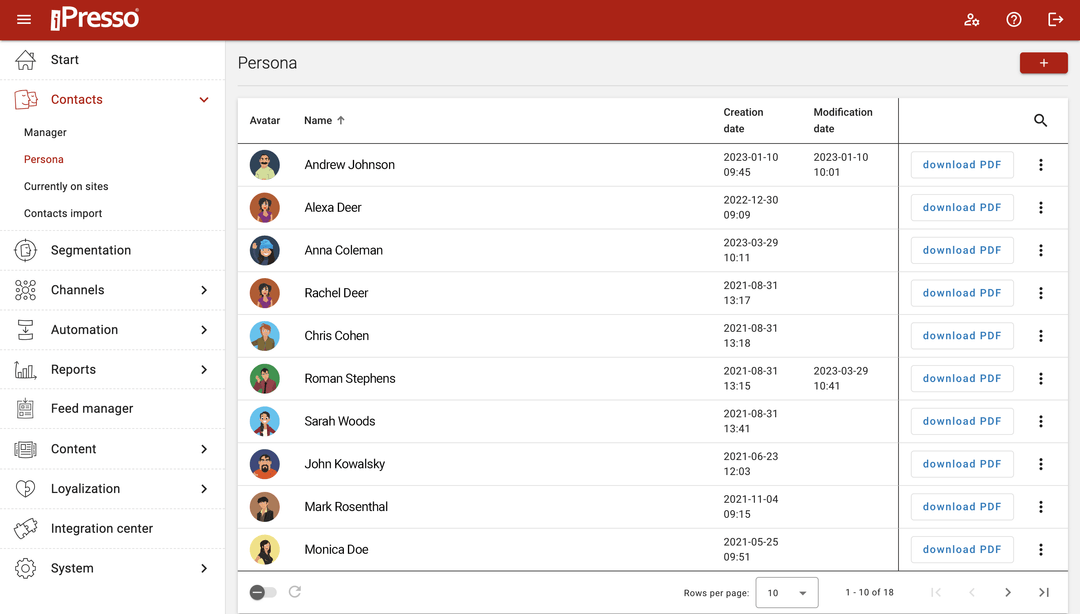Viewport: 1080px width, 614px height.
Task: Download PDF for Alexa Deer
Action: pos(961,207)
